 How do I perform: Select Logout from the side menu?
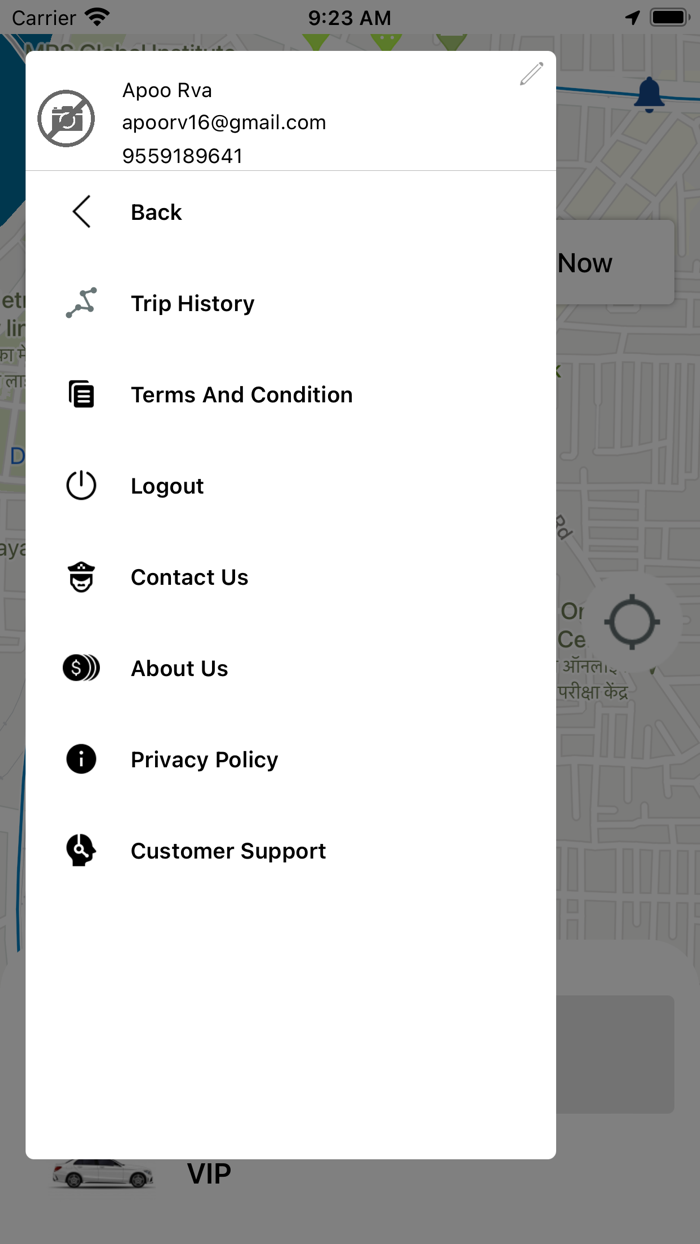click(x=167, y=486)
